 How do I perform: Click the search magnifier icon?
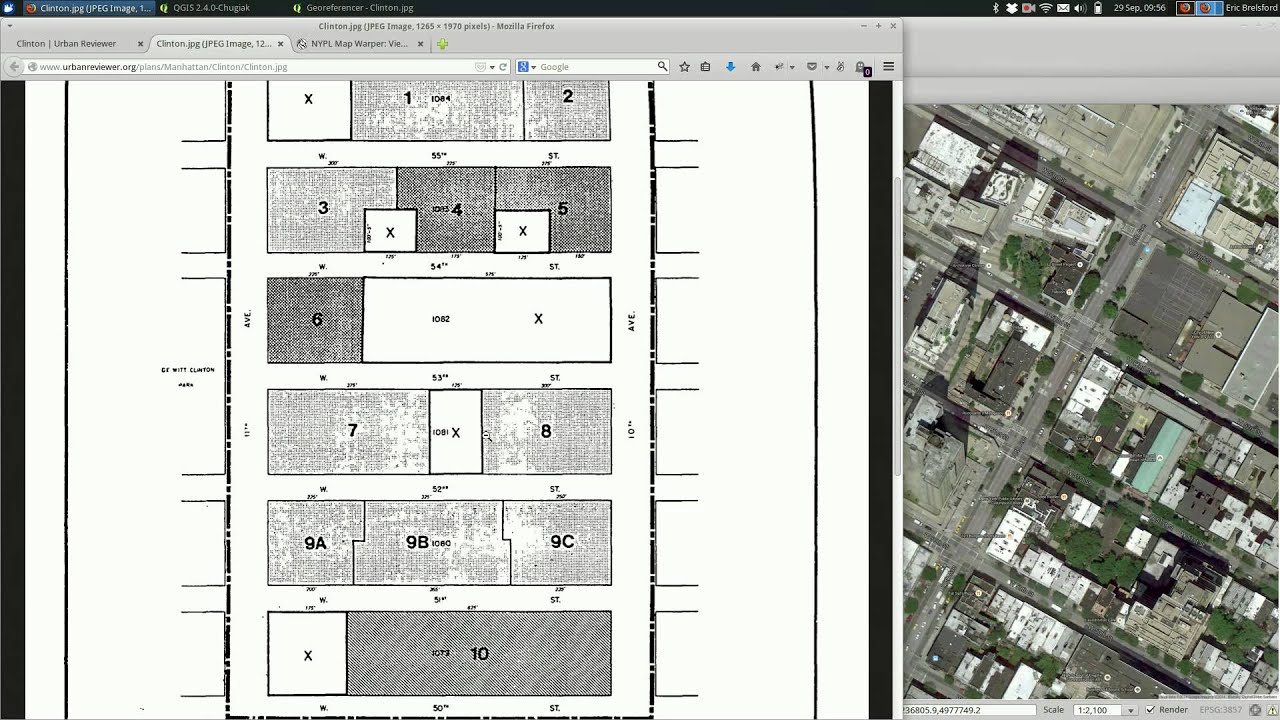click(662, 67)
